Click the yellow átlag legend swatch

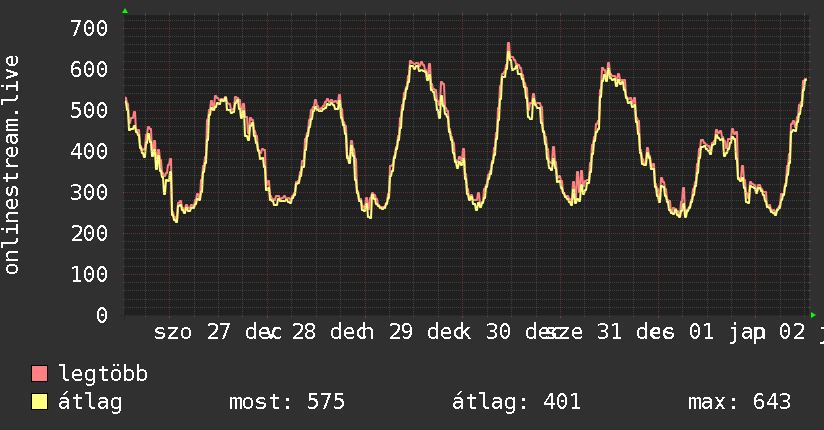click(39, 402)
